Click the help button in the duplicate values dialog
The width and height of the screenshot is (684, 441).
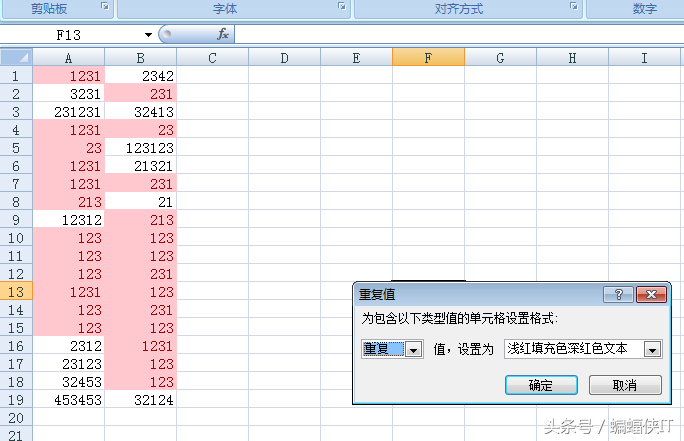618,295
